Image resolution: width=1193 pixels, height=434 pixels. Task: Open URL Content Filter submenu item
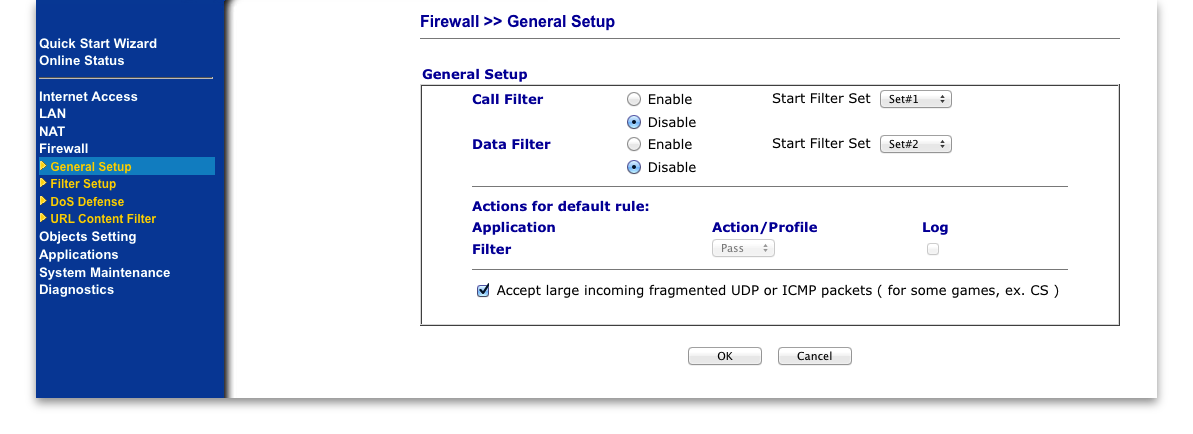pos(103,219)
